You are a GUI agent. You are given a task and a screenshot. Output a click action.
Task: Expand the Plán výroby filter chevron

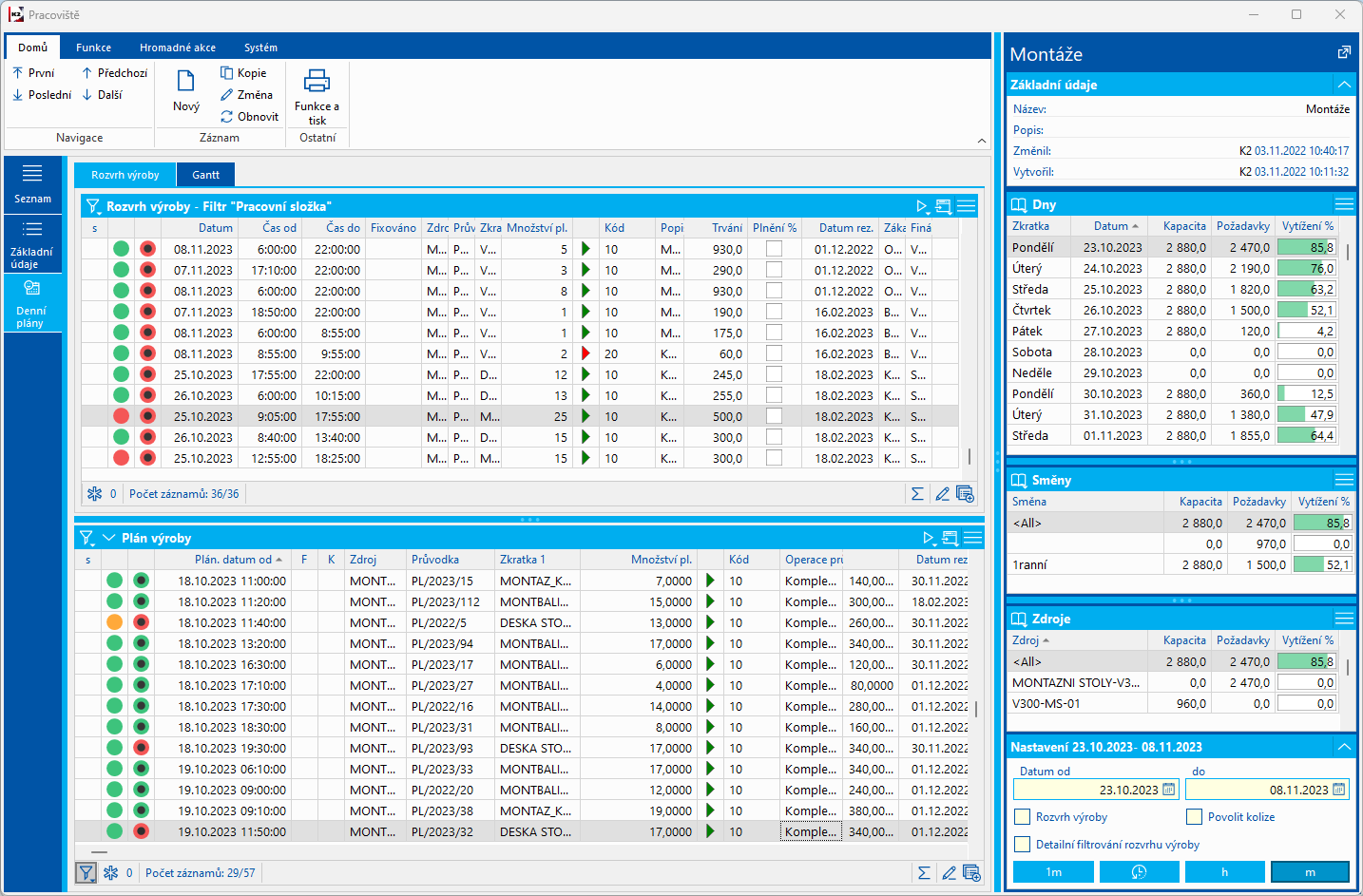pos(108,538)
